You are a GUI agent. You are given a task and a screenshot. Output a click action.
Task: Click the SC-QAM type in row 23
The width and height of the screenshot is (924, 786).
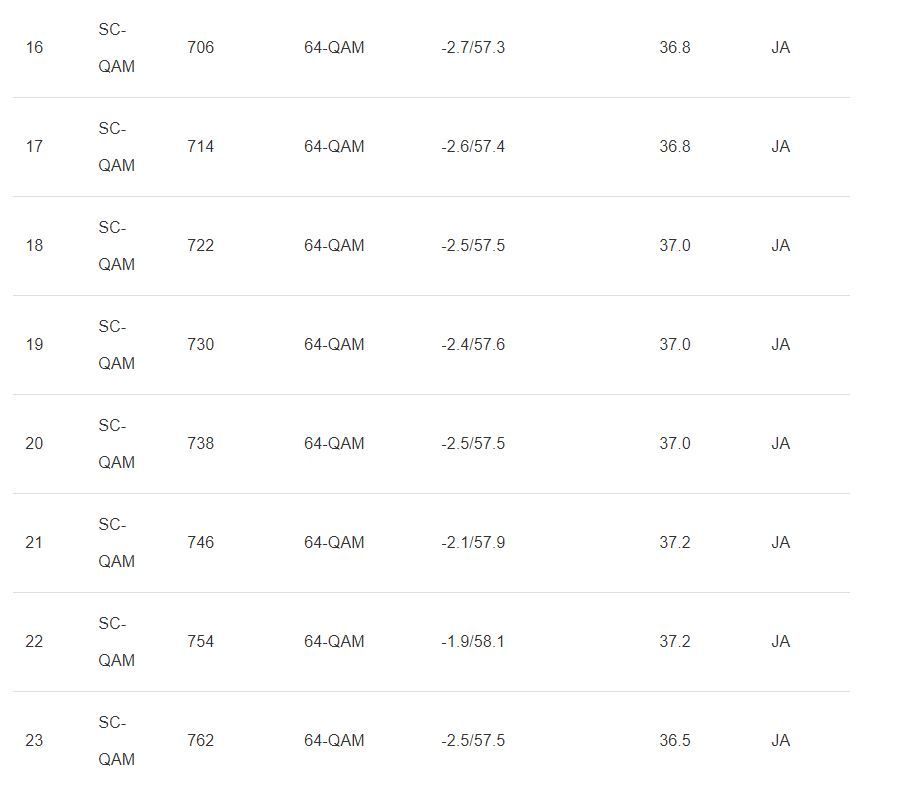pos(116,741)
